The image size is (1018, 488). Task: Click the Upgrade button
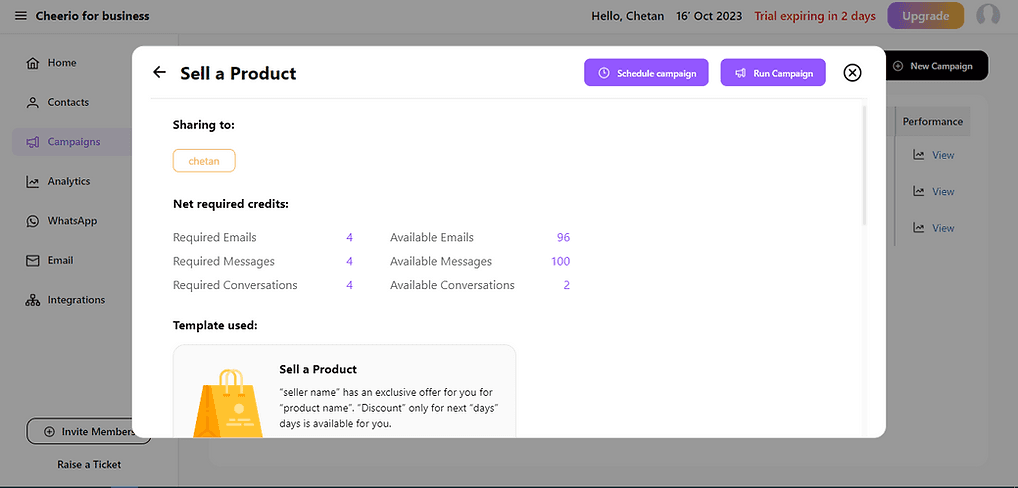click(925, 16)
